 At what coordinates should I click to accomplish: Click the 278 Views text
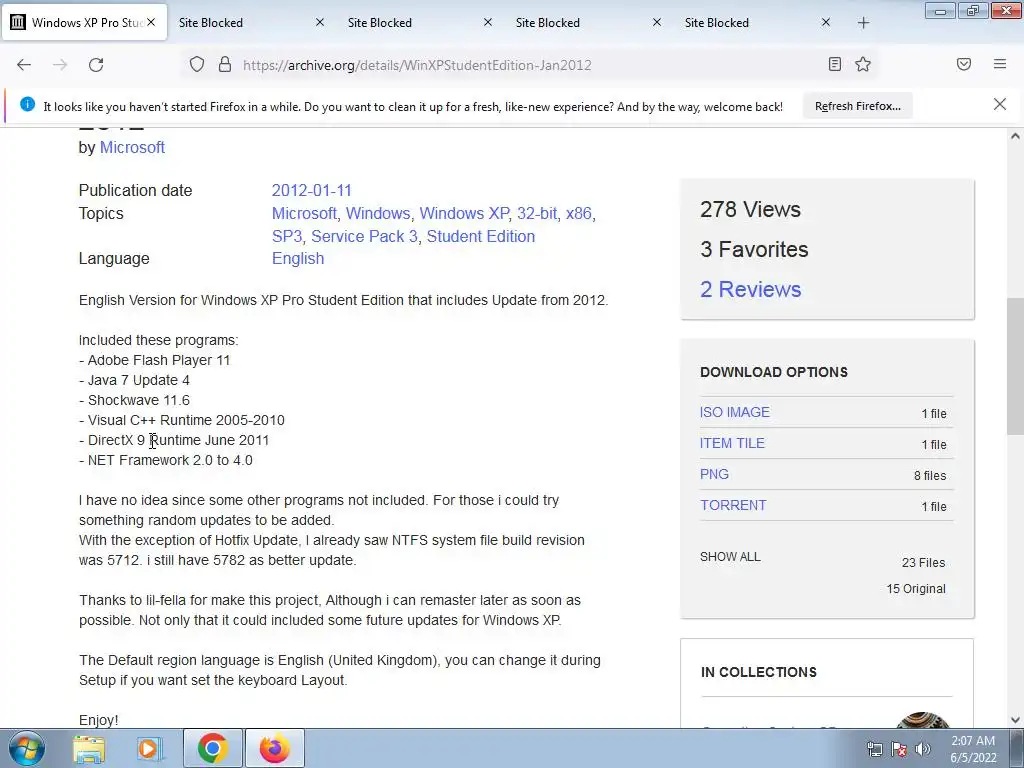(750, 210)
